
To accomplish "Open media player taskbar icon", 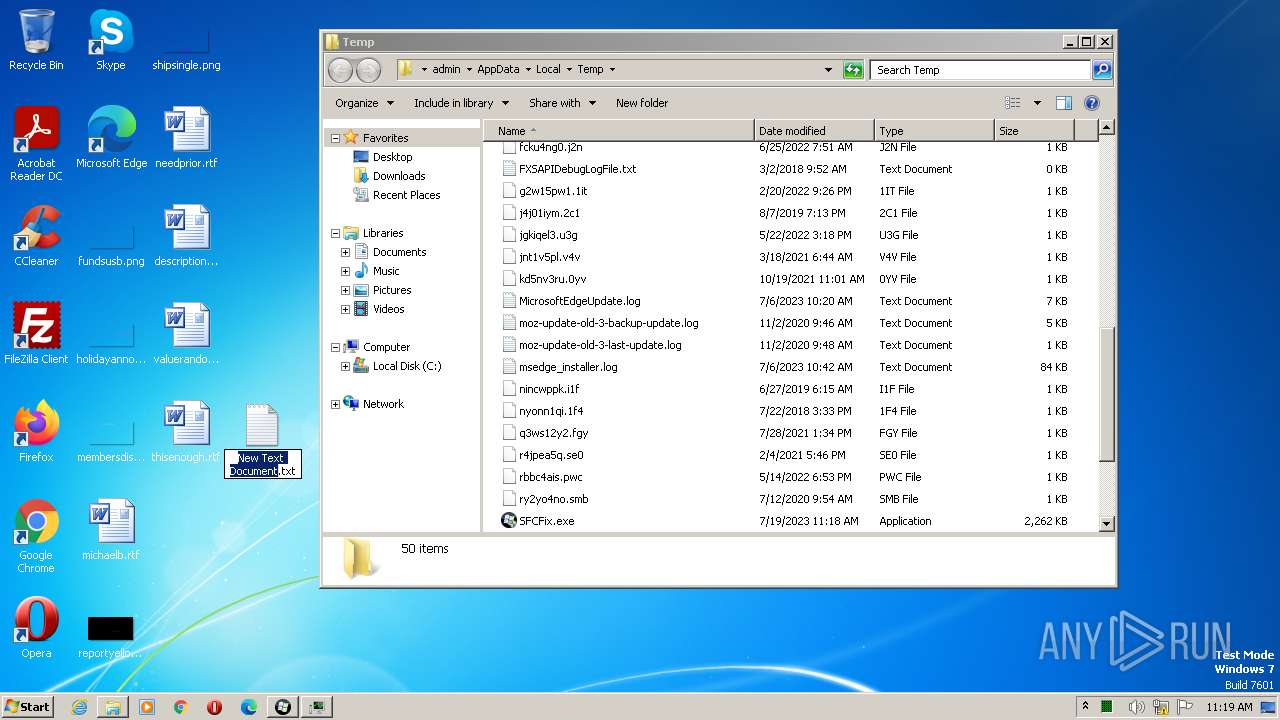I will [147, 707].
